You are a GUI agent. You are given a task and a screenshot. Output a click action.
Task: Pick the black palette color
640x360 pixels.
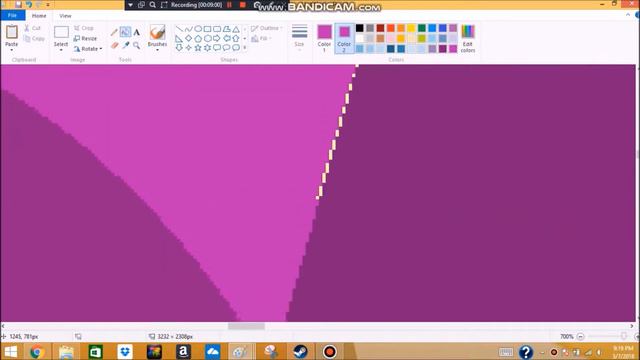click(360, 28)
